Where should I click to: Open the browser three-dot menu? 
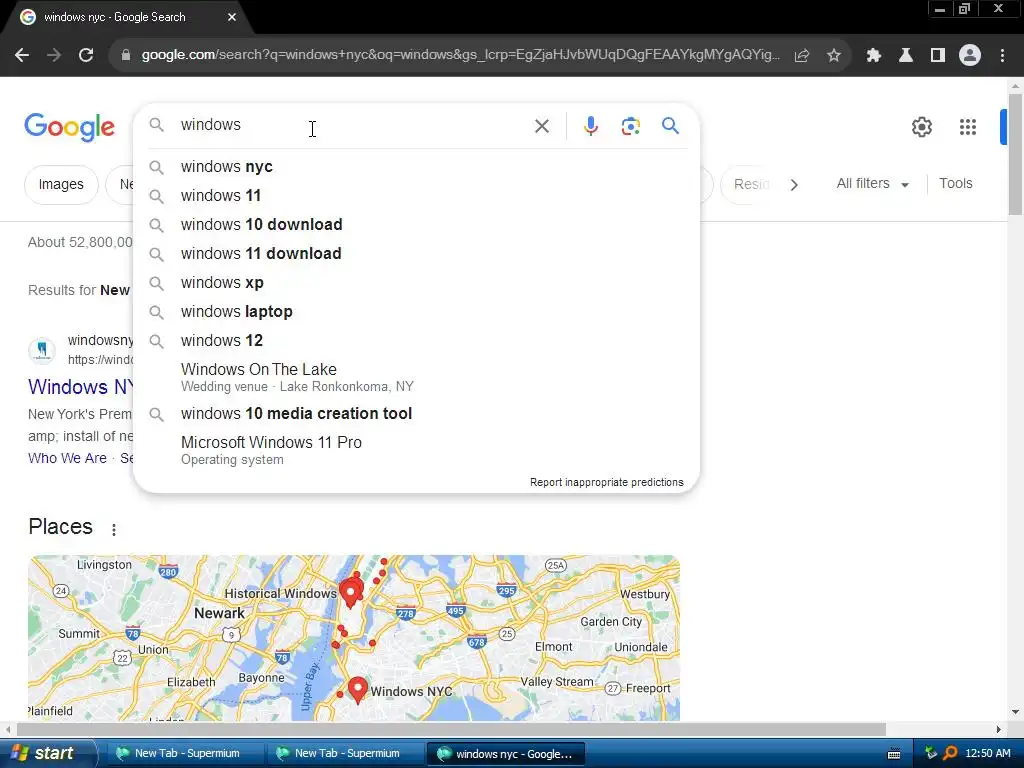click(x=1002, y=56)
